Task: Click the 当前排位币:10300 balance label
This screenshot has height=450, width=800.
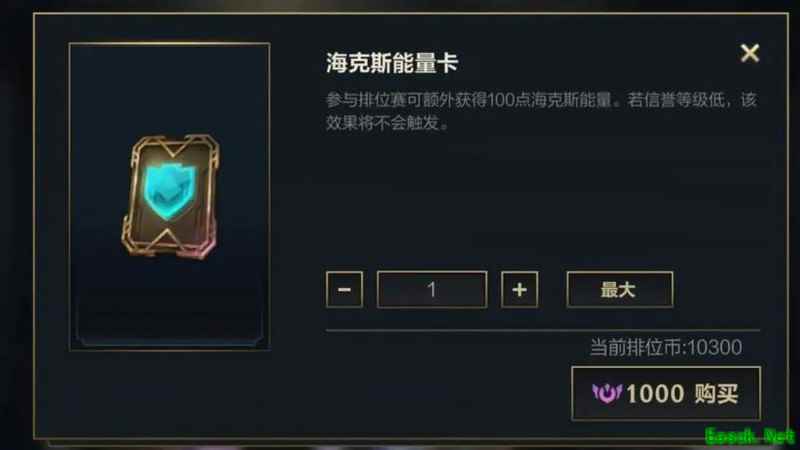Action: tap(666, 347)
